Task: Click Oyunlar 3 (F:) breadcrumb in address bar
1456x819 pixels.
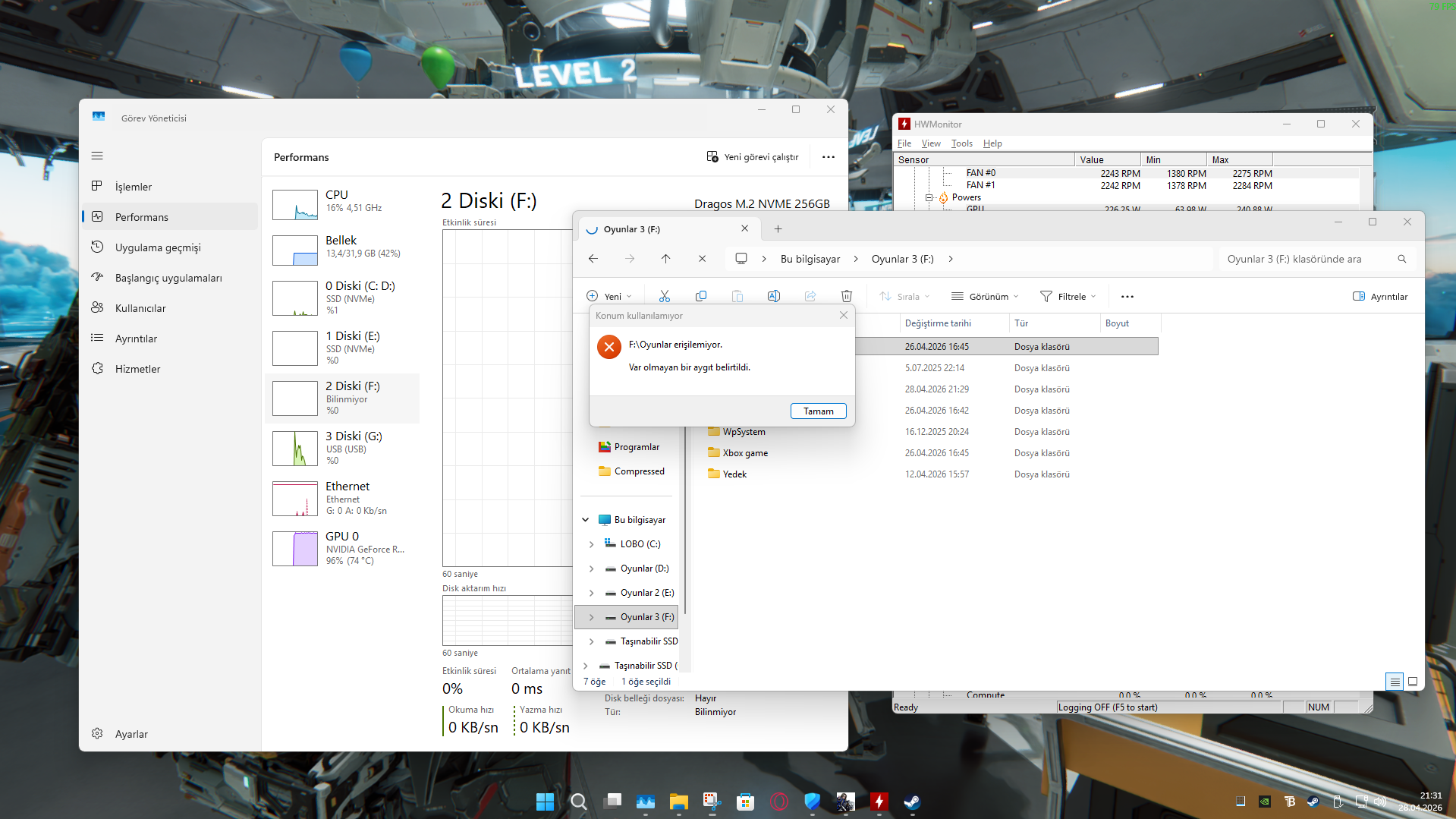Action: pyautogui.click(x=902, y=259)
